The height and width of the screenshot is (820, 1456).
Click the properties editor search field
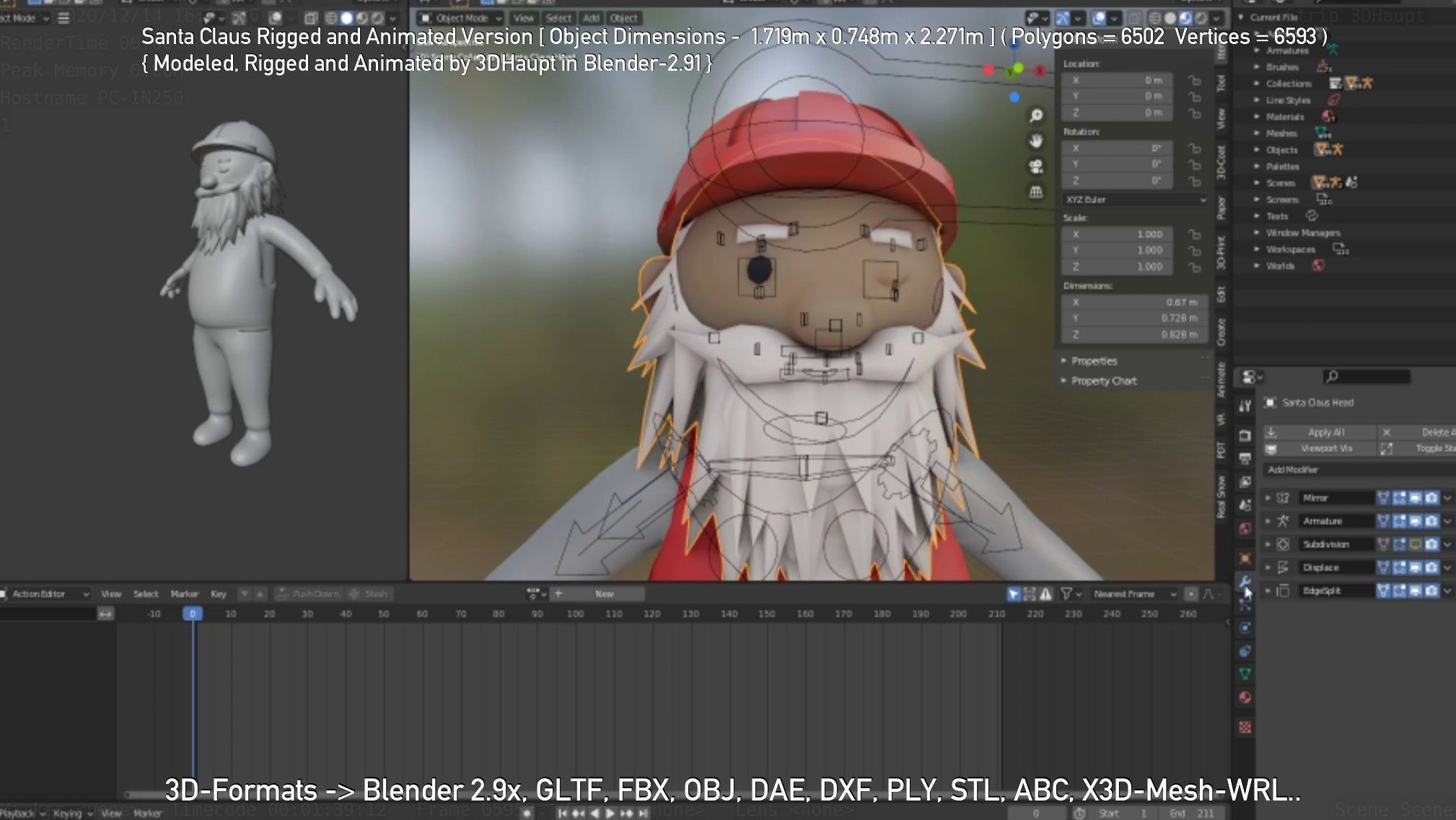[1367, 376]
